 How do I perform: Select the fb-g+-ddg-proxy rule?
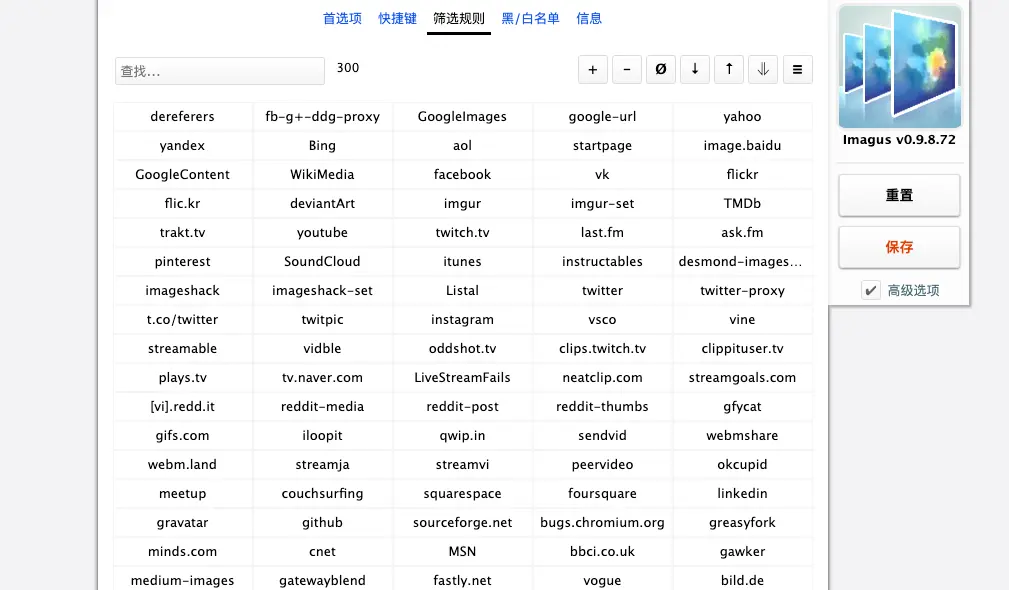(x=322, y=116)
